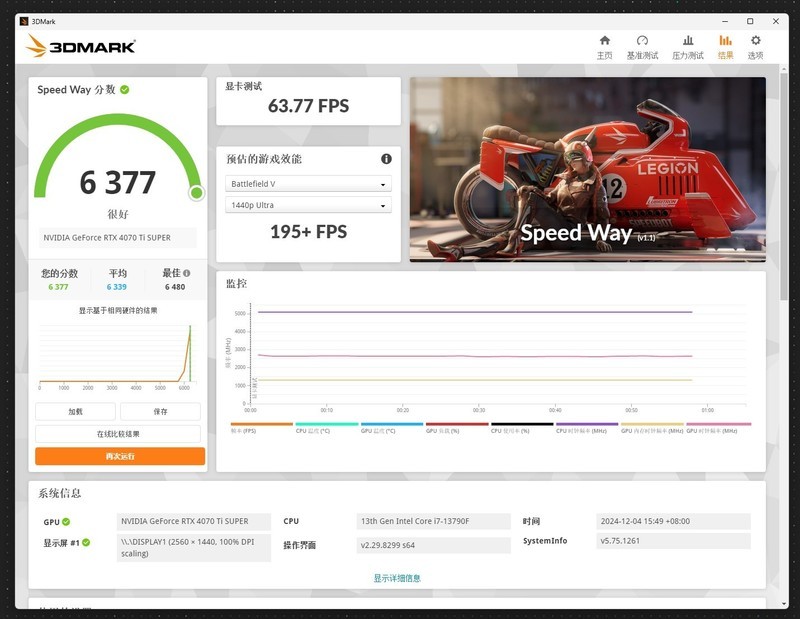Click the 63.77 FPS graphics test value
Viewport: 800px width, 619px height.
click(x=309, y=106)
